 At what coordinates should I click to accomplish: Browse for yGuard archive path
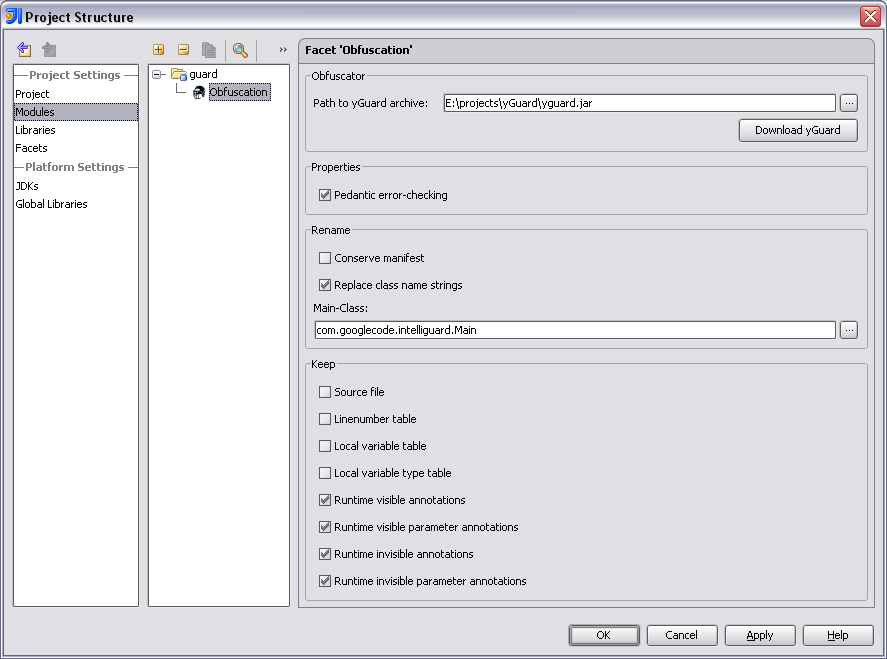(x=848, y=102)
